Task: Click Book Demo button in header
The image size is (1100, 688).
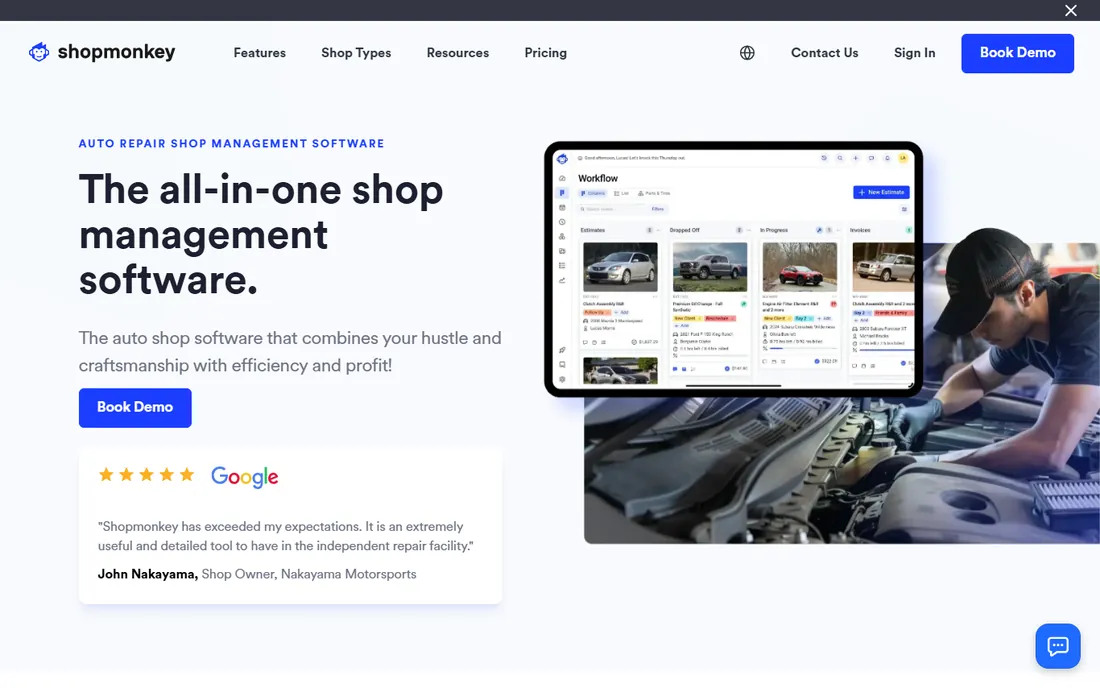Action: [x=1017, y=53]
